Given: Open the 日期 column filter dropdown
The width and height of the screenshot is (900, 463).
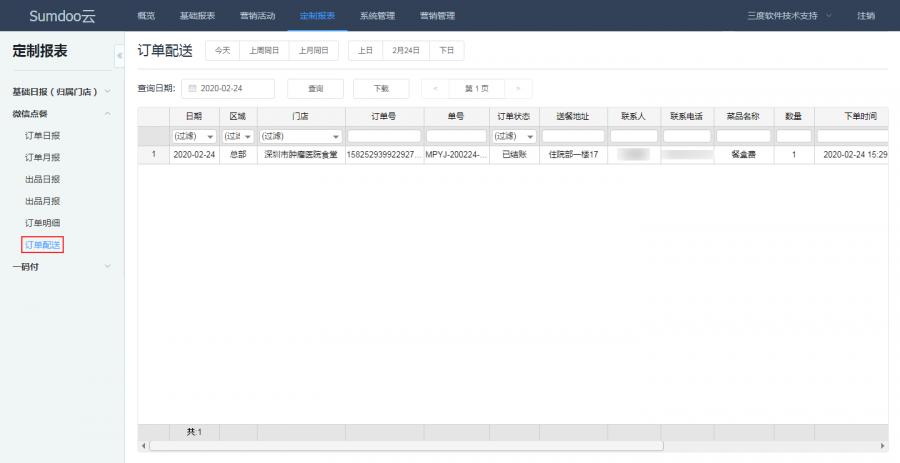Looking at the screenshot, I should coord(210,136).
